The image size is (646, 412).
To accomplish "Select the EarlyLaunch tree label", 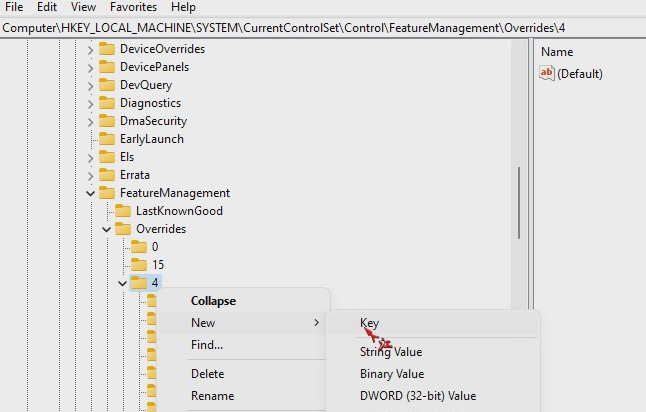I will pyautogui.click(x=152, y=139).
